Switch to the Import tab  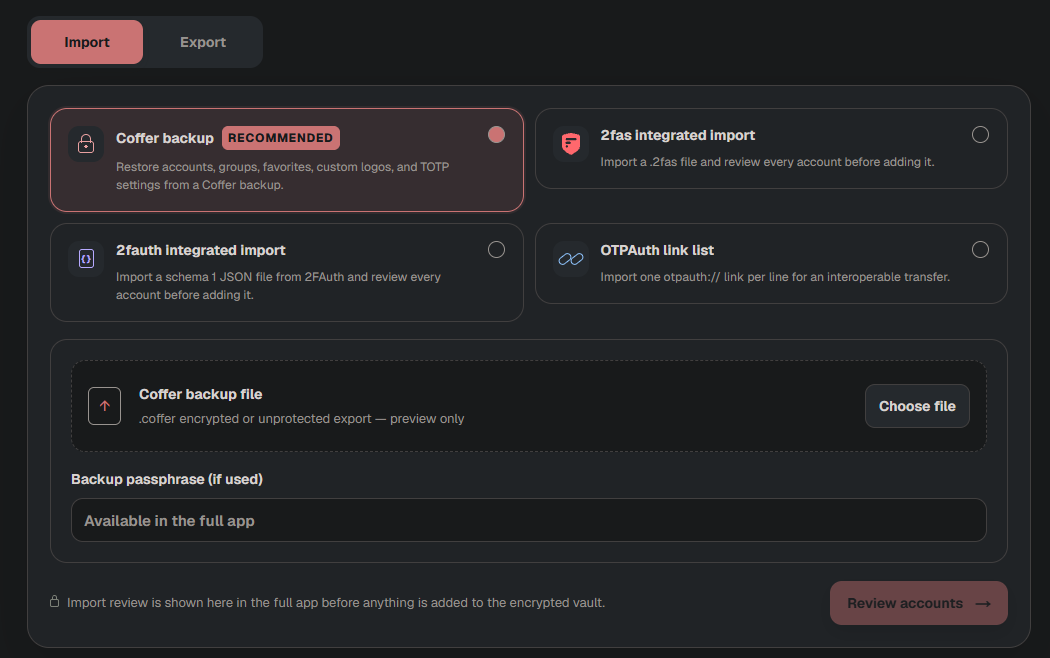pos(87,42)
